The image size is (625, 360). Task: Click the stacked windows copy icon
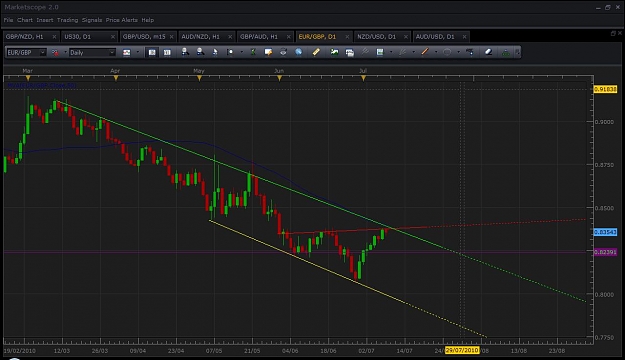[x=350, y=53]
